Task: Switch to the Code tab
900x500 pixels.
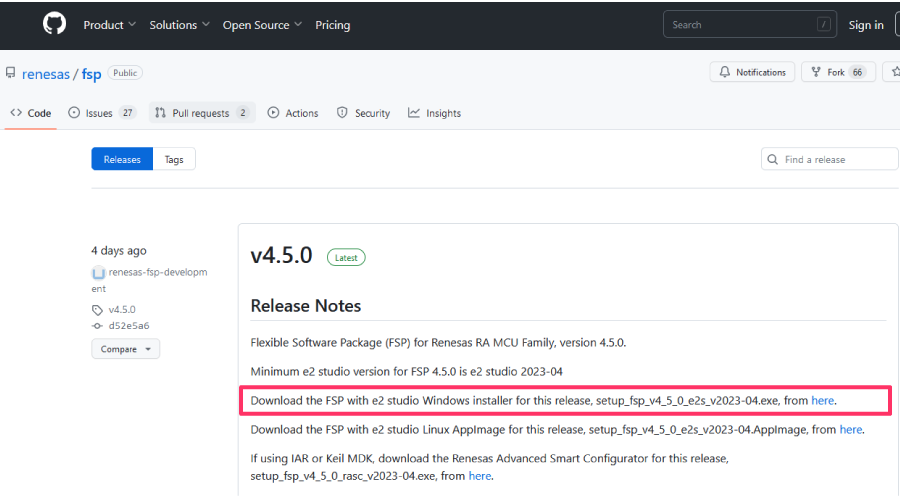Action: pyautogui.click(x=31, y=113)
